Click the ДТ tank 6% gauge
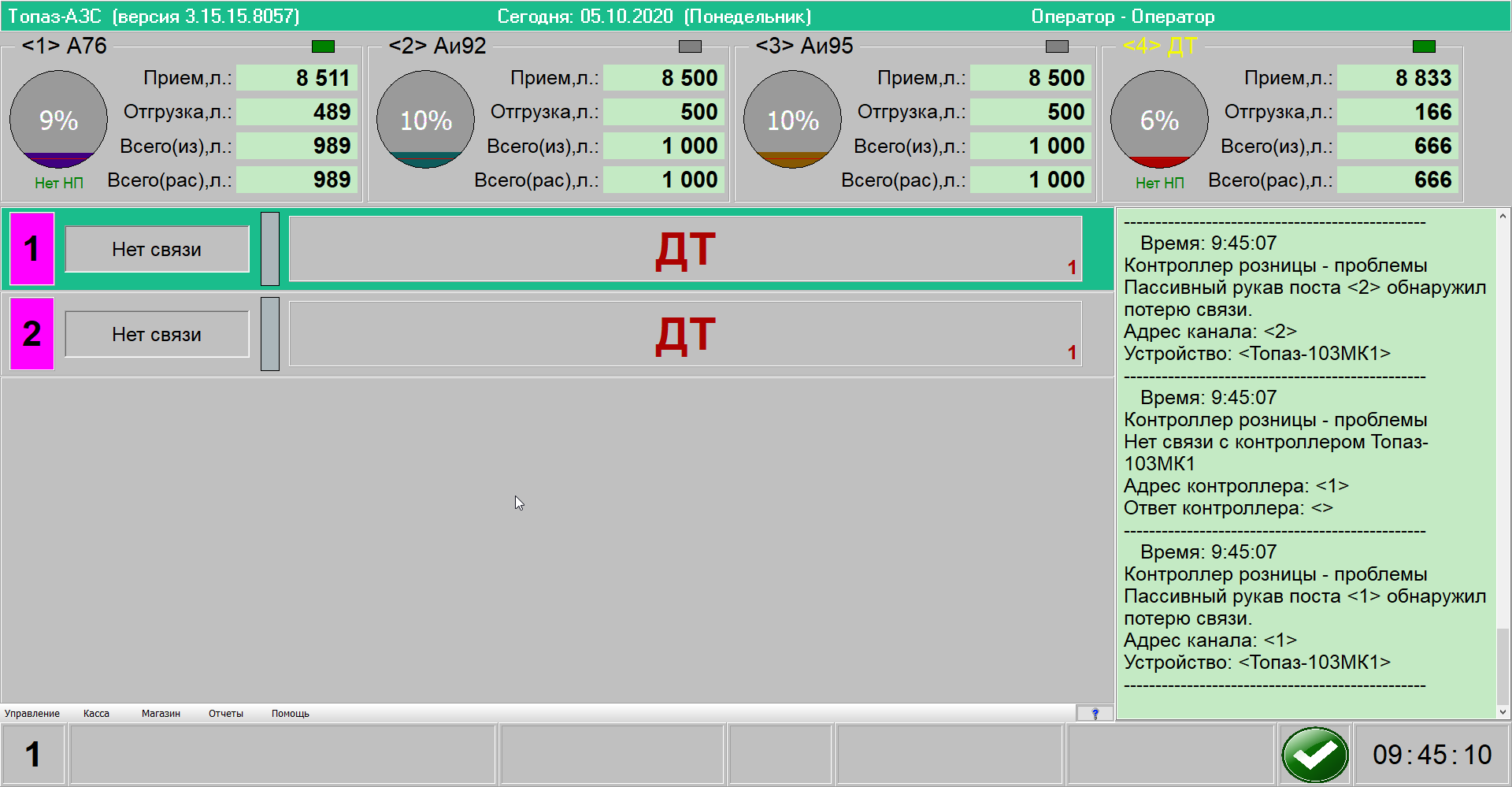Image resolution: width=1512 pixels, height=787 pixels. 1159,120
